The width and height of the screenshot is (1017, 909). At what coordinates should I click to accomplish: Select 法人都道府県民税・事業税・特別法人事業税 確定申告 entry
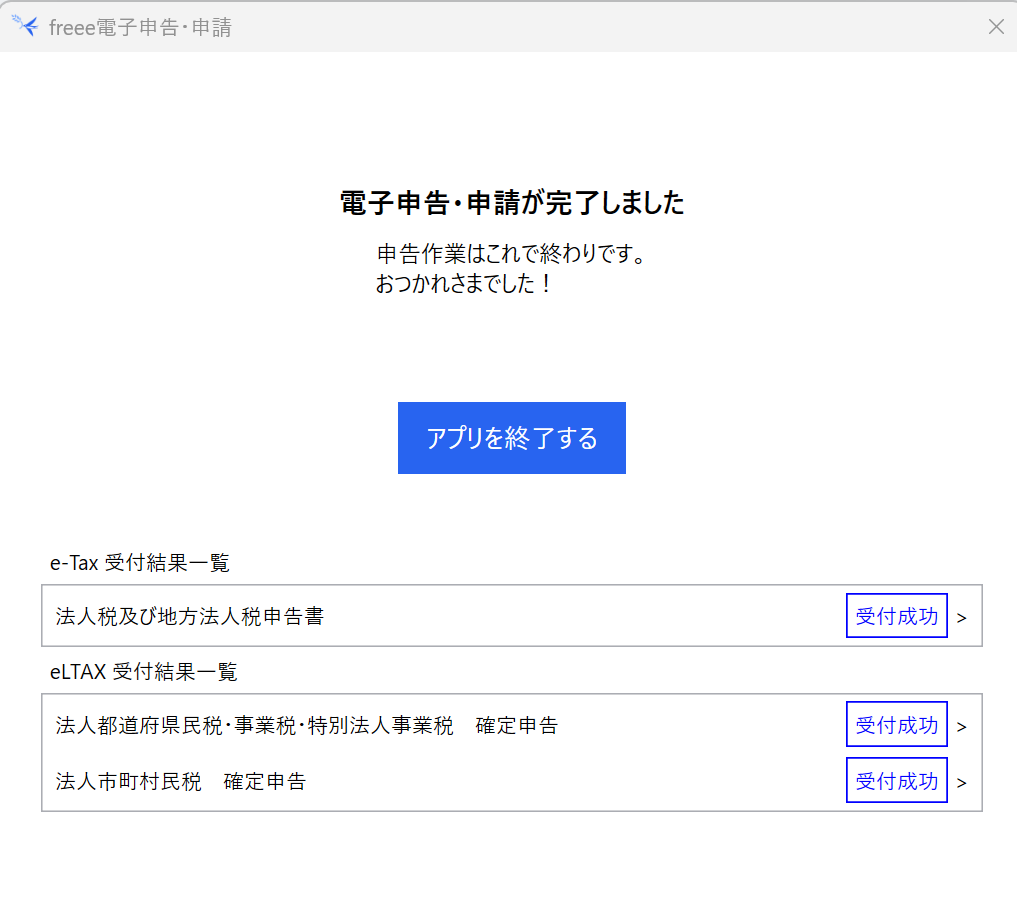[x=306, y=725]
